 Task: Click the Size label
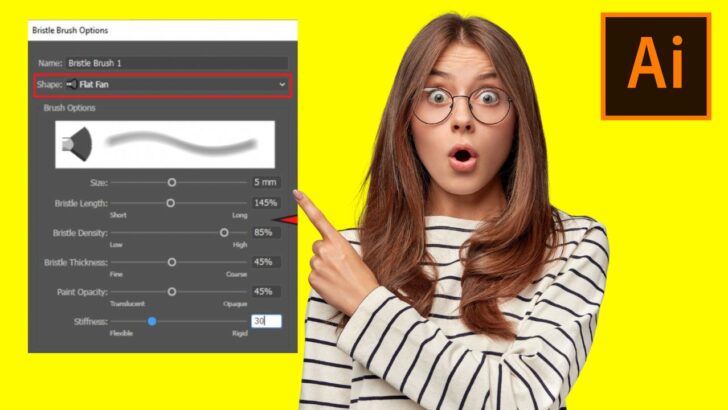coord(99,183)
